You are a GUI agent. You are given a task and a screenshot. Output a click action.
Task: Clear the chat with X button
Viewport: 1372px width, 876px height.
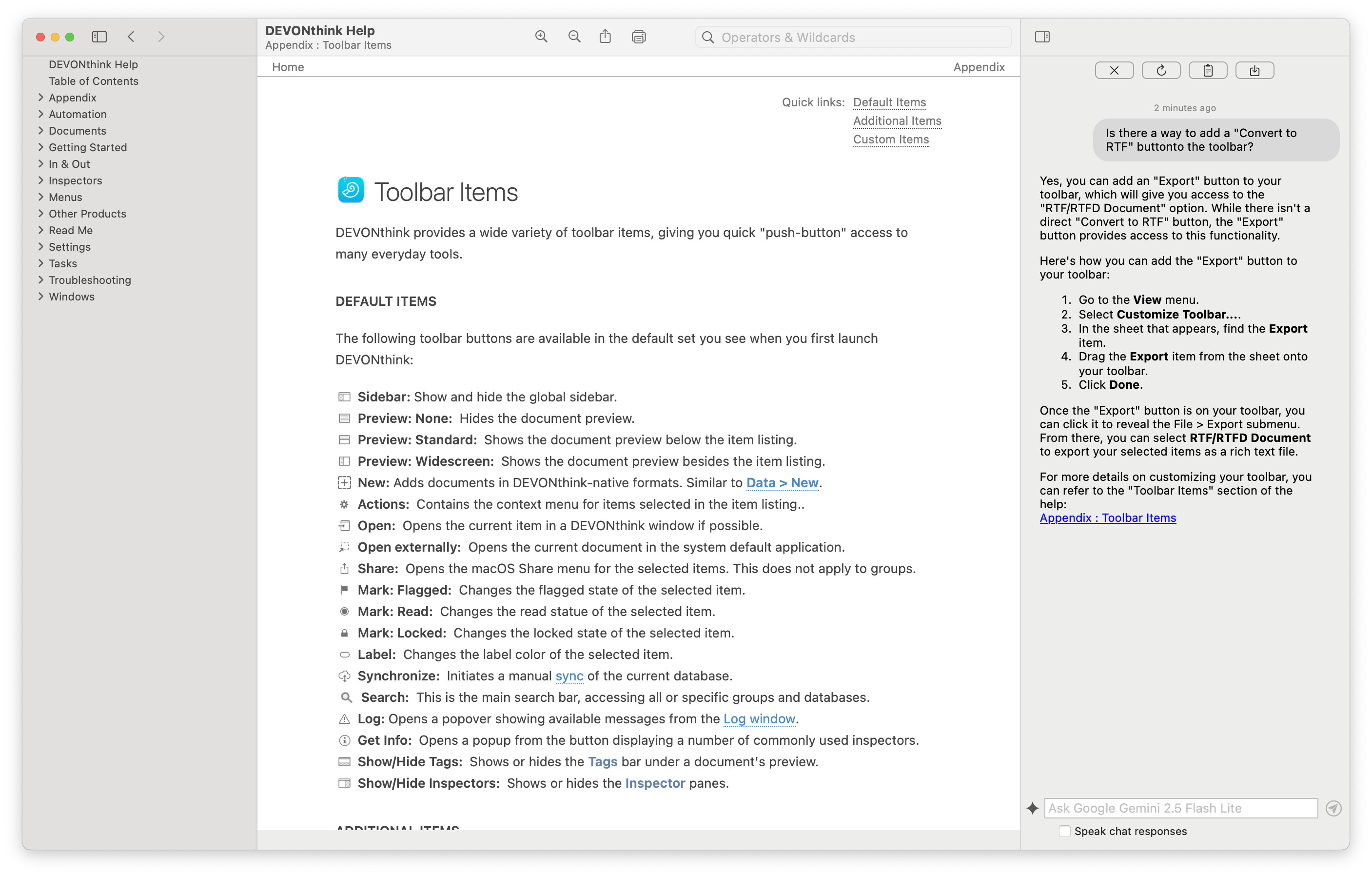click(1114, 71)
